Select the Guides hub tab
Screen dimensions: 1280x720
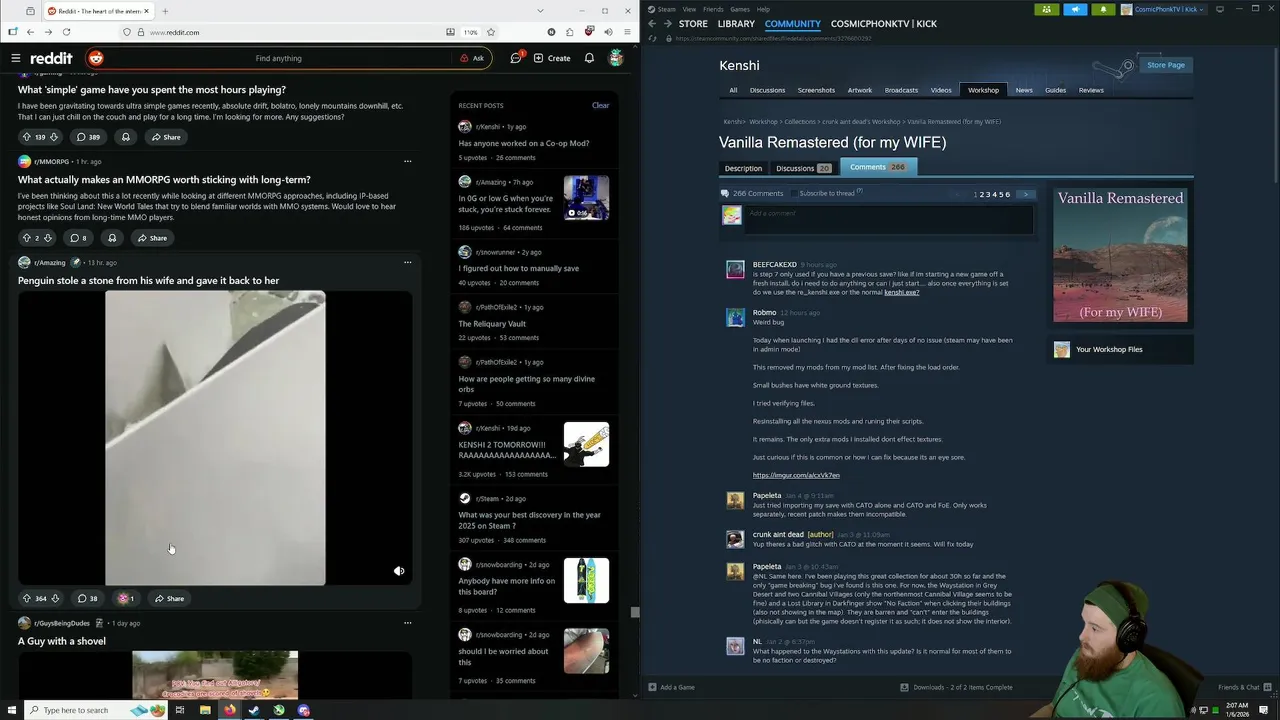tap(1055, 90)
